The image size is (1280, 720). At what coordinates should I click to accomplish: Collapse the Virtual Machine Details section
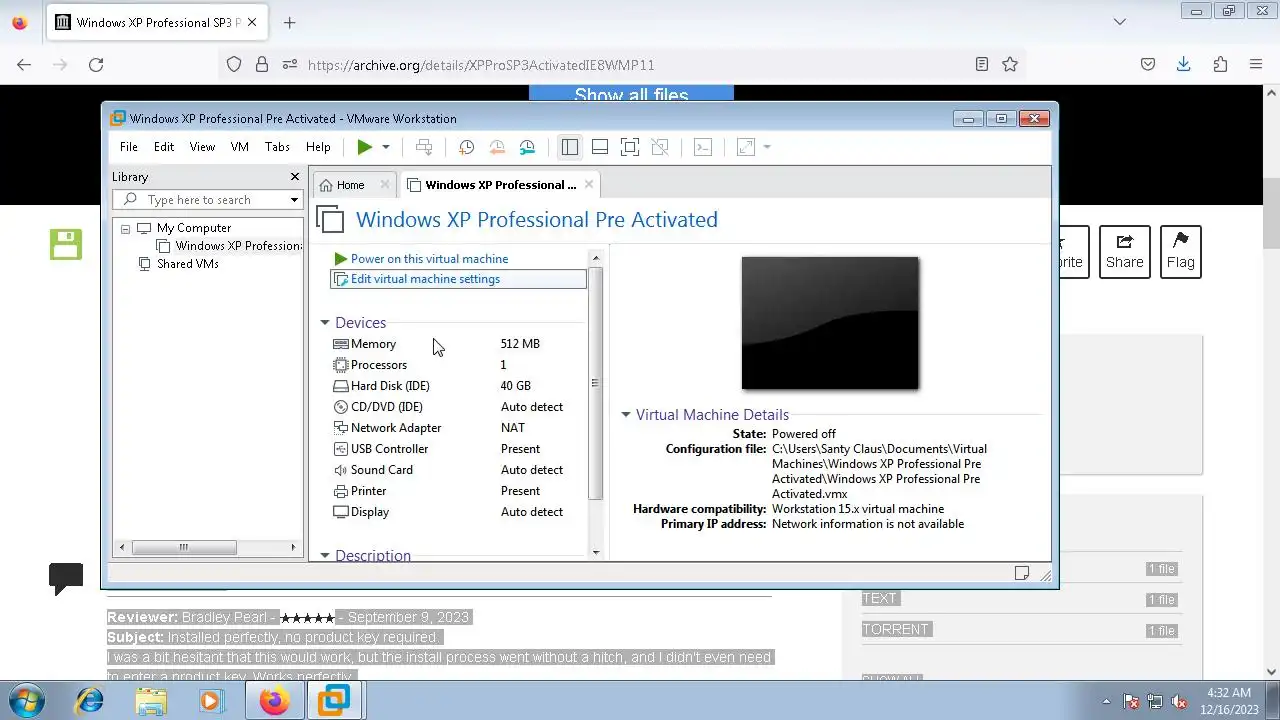626,415
